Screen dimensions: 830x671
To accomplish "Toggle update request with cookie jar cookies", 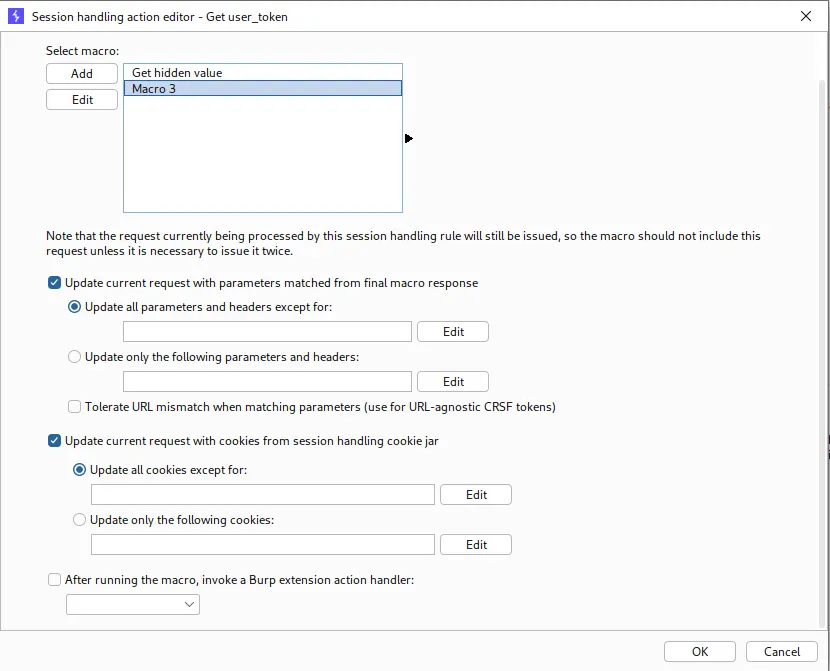I will pyautogui.click(x=54, y=441).
